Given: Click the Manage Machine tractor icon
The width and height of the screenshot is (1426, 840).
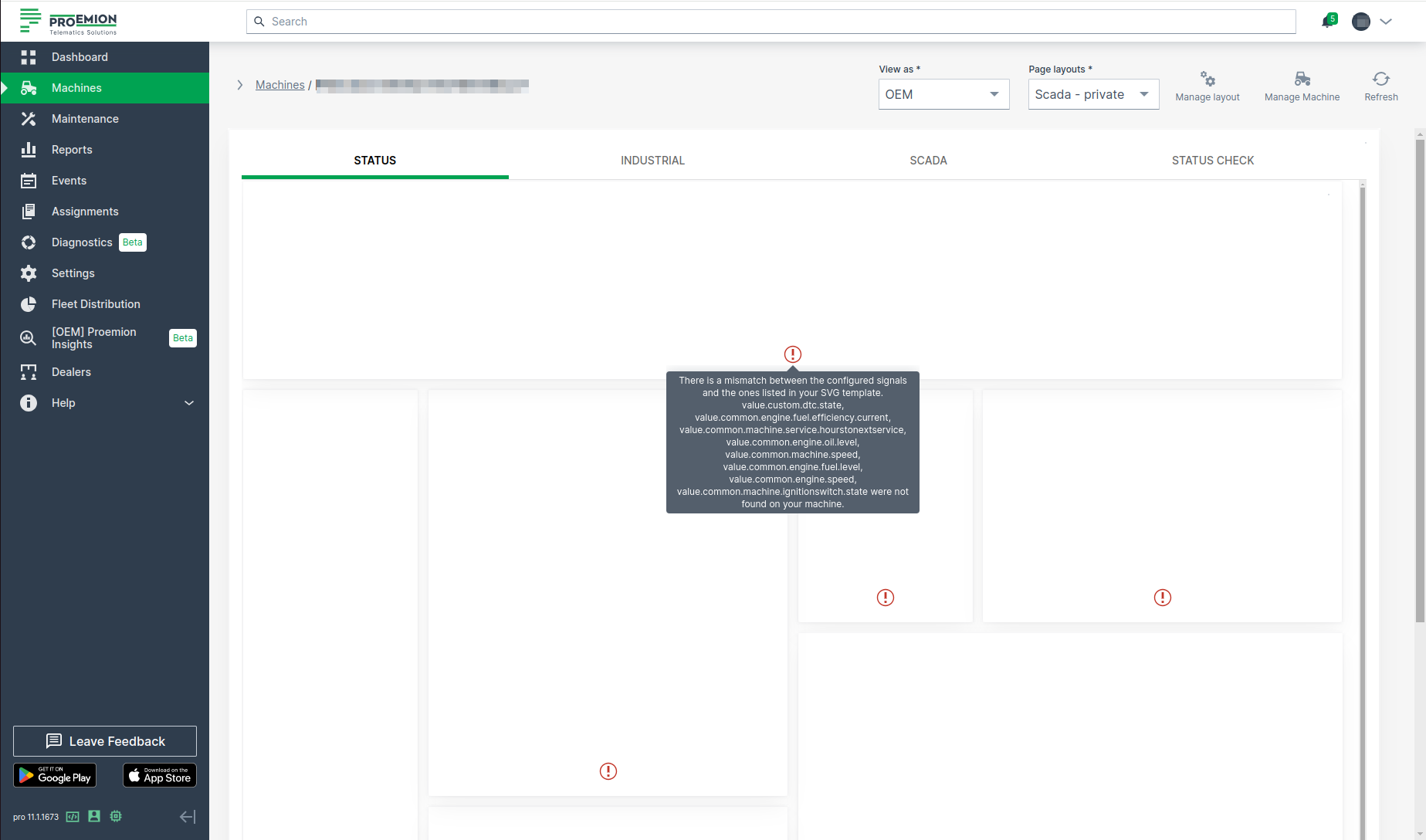Looking at the screenshot, I should coord(1302,80).
